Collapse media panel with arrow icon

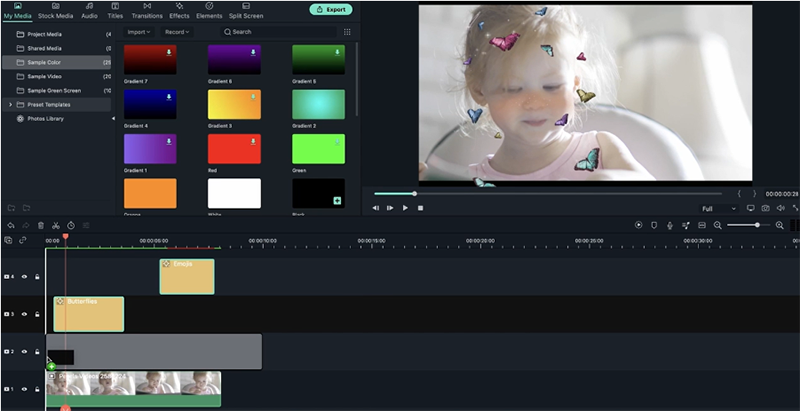coord(113,119)
